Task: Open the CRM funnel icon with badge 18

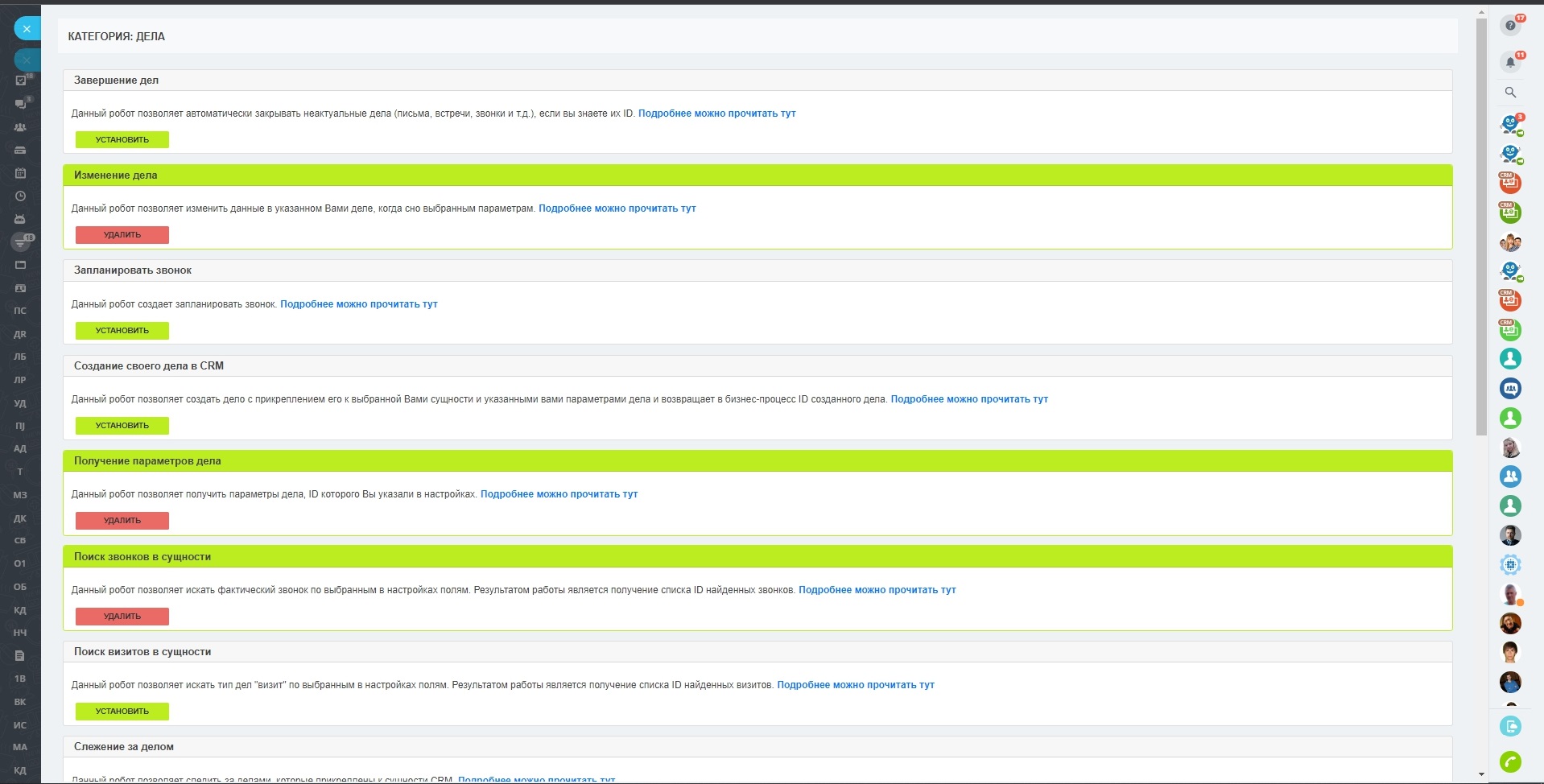Action: (x=21, y=241)
